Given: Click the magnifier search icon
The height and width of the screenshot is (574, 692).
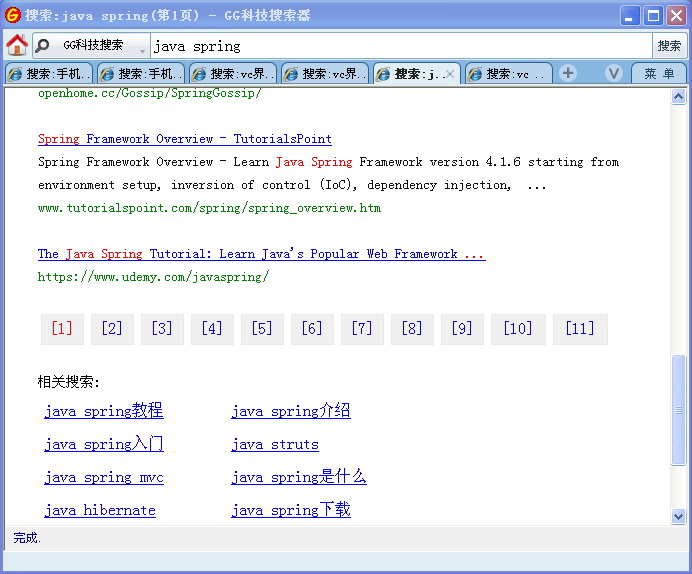Looking at the screenshot, I should [42, 46].
